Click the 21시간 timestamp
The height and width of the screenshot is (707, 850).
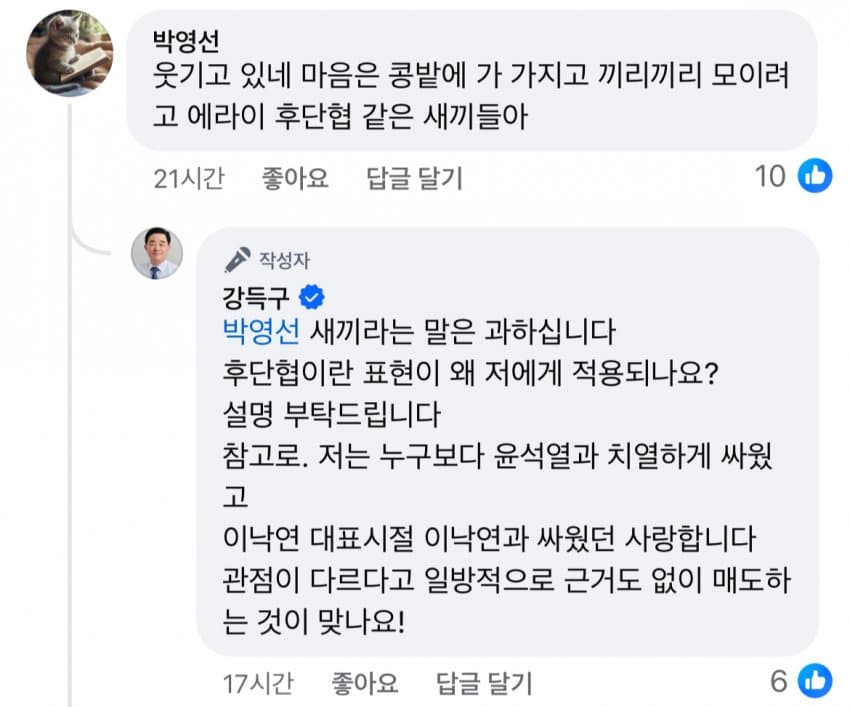[189, 179]
